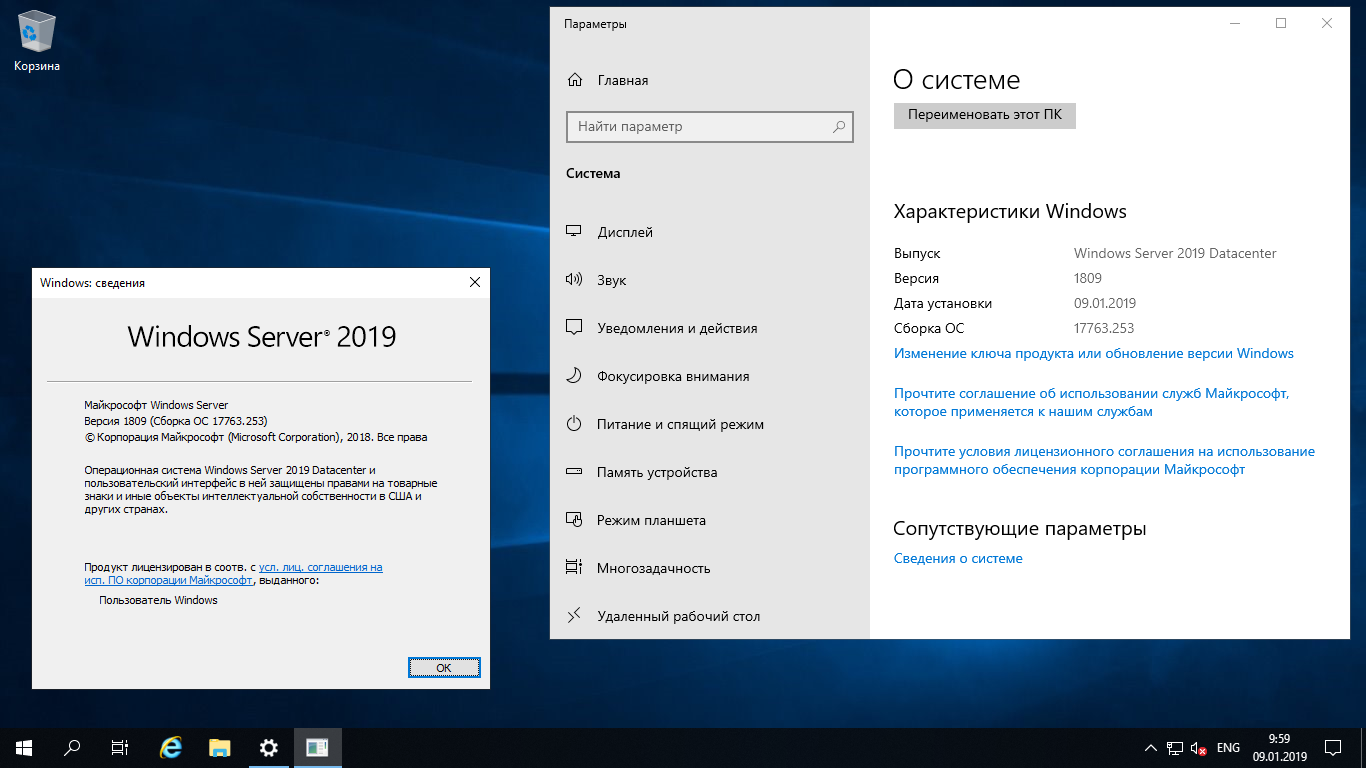
Task: Open the Microsoft services agreement link
Action: pos(1092,403)
